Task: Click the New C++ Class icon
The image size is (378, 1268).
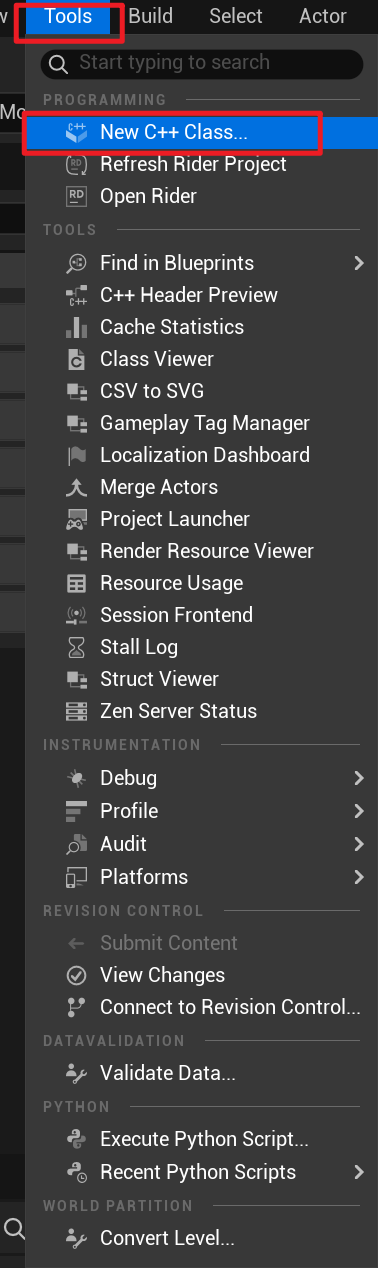Action: click(x=77, y=132)
